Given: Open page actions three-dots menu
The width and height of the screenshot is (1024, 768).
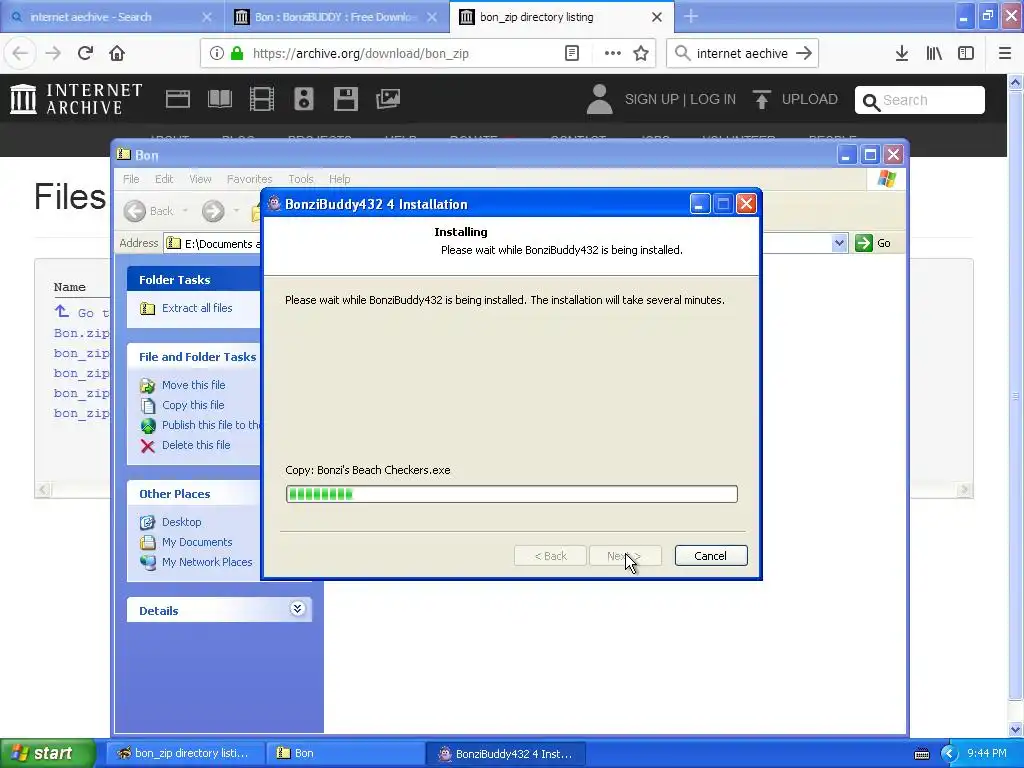Looking at the screenshot, I should pyautogui.click(x=613, y=54).
